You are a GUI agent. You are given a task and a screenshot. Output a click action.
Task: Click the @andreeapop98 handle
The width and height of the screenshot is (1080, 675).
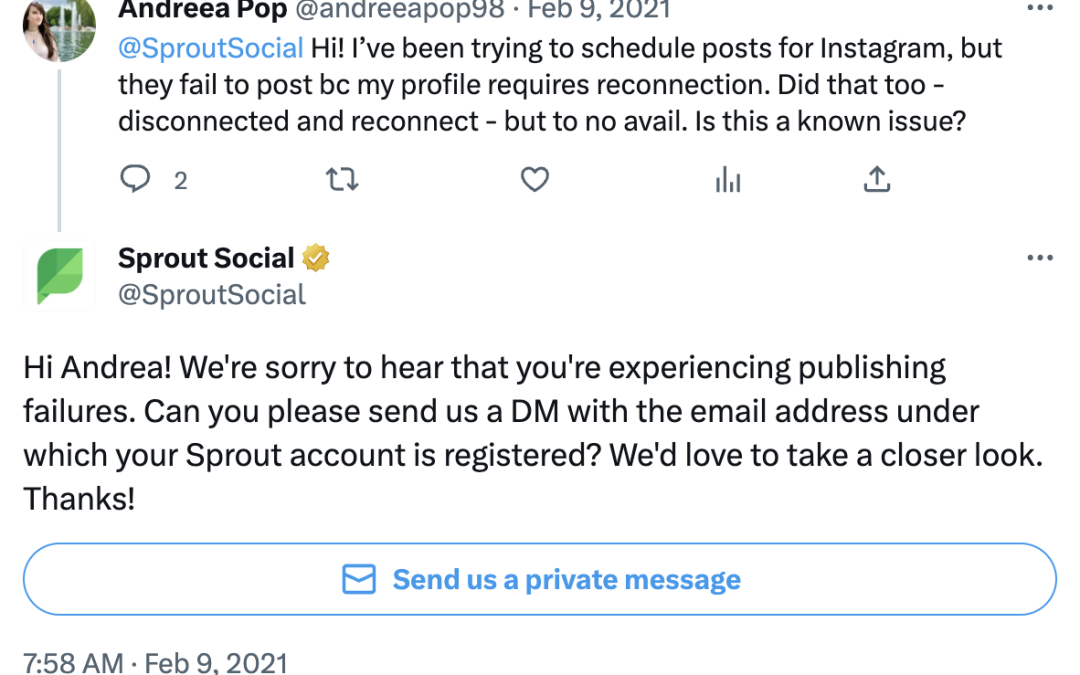click(398, 10)
